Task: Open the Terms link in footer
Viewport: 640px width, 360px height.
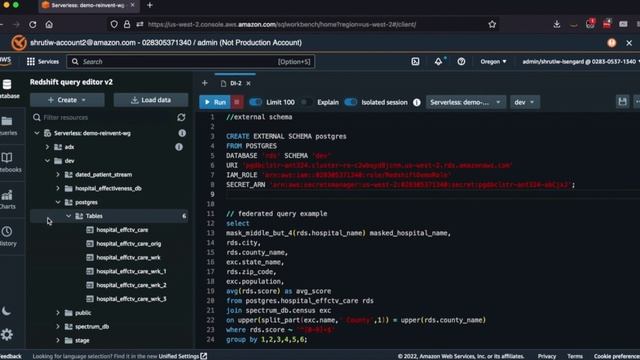Action: coord(575,356)
